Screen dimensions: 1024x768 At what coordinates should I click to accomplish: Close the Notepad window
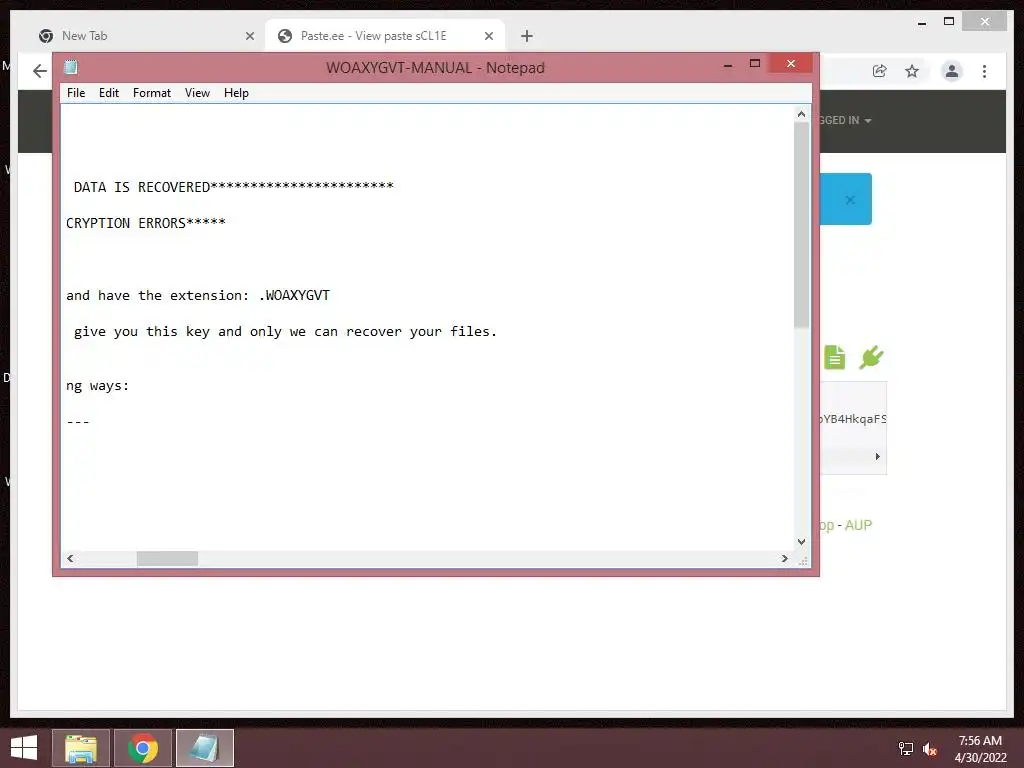790,63
